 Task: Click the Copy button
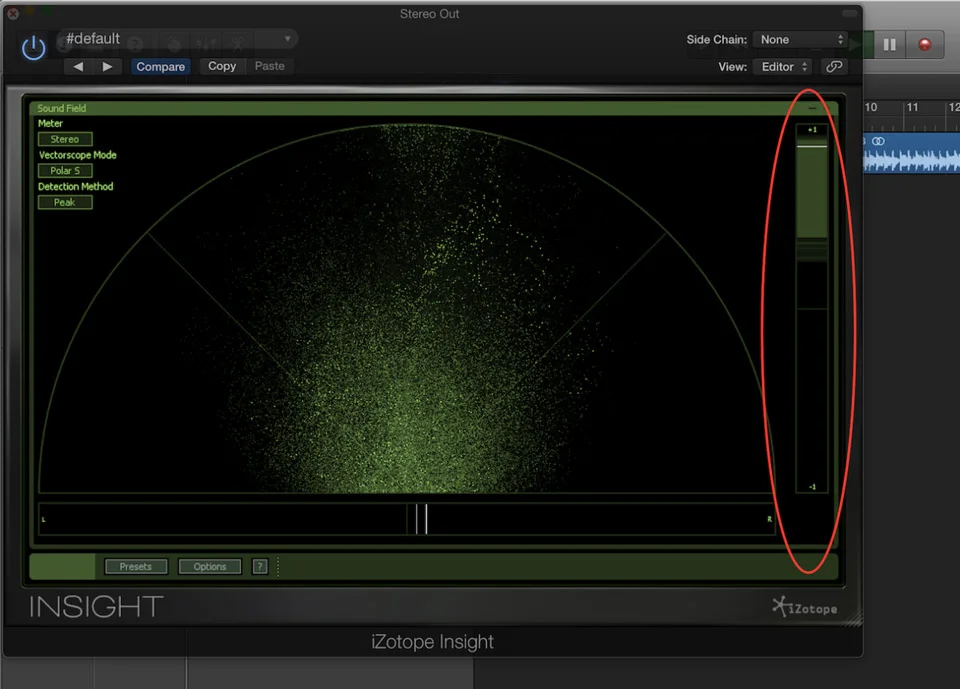[x=222, y=66]
